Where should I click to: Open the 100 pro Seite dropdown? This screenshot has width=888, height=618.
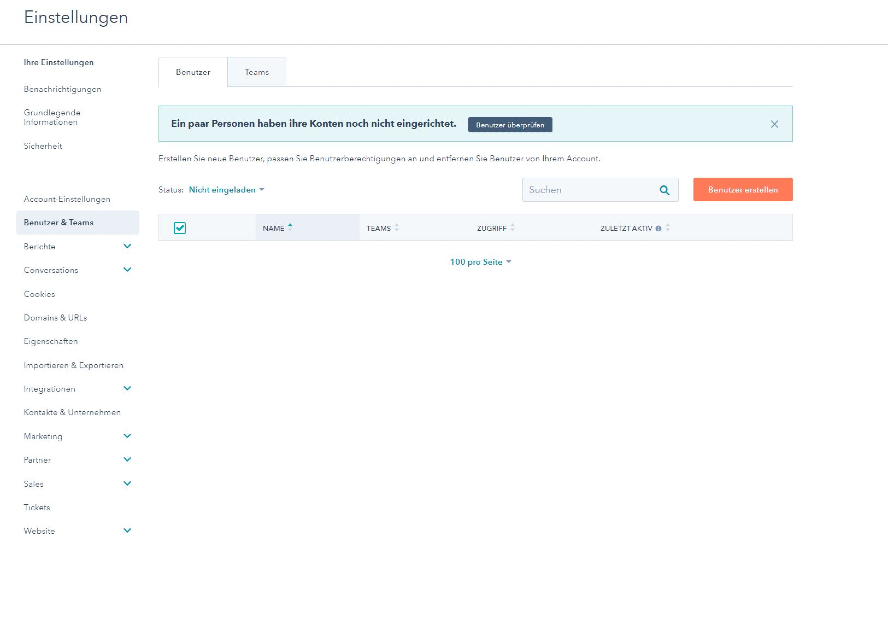click(x=480, y=262)
